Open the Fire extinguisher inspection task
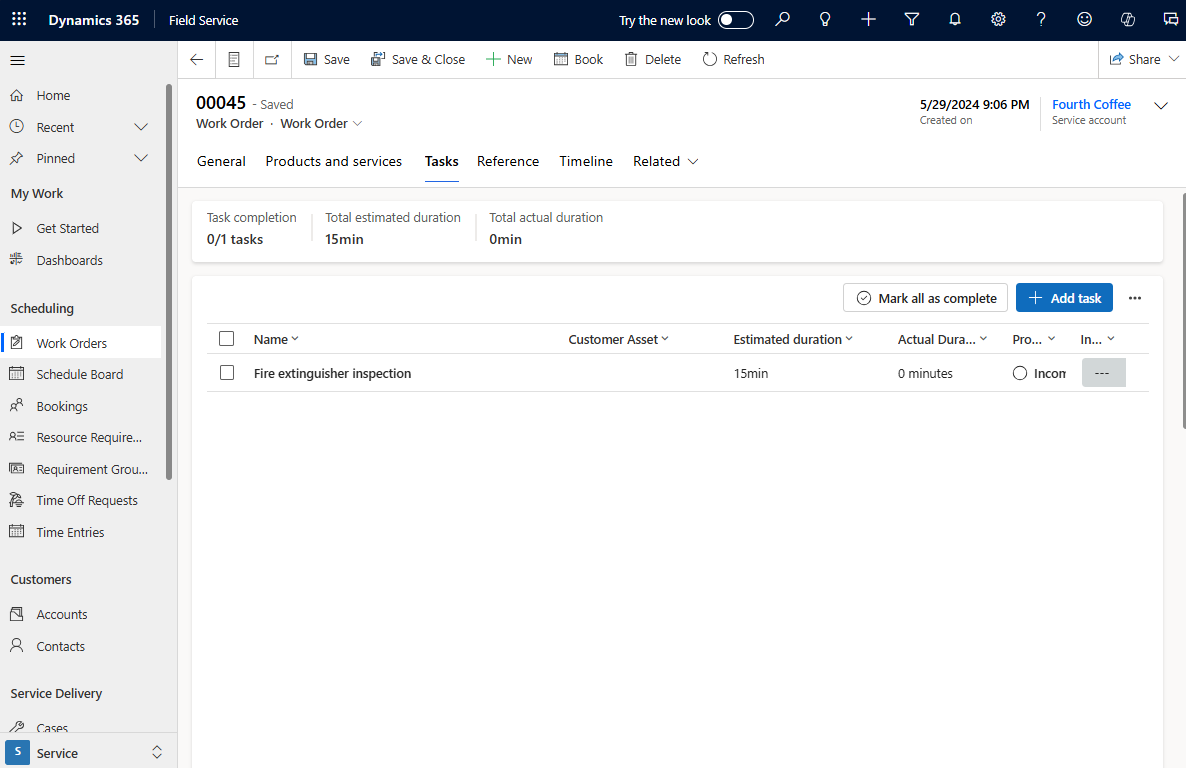 coord(332,373)
